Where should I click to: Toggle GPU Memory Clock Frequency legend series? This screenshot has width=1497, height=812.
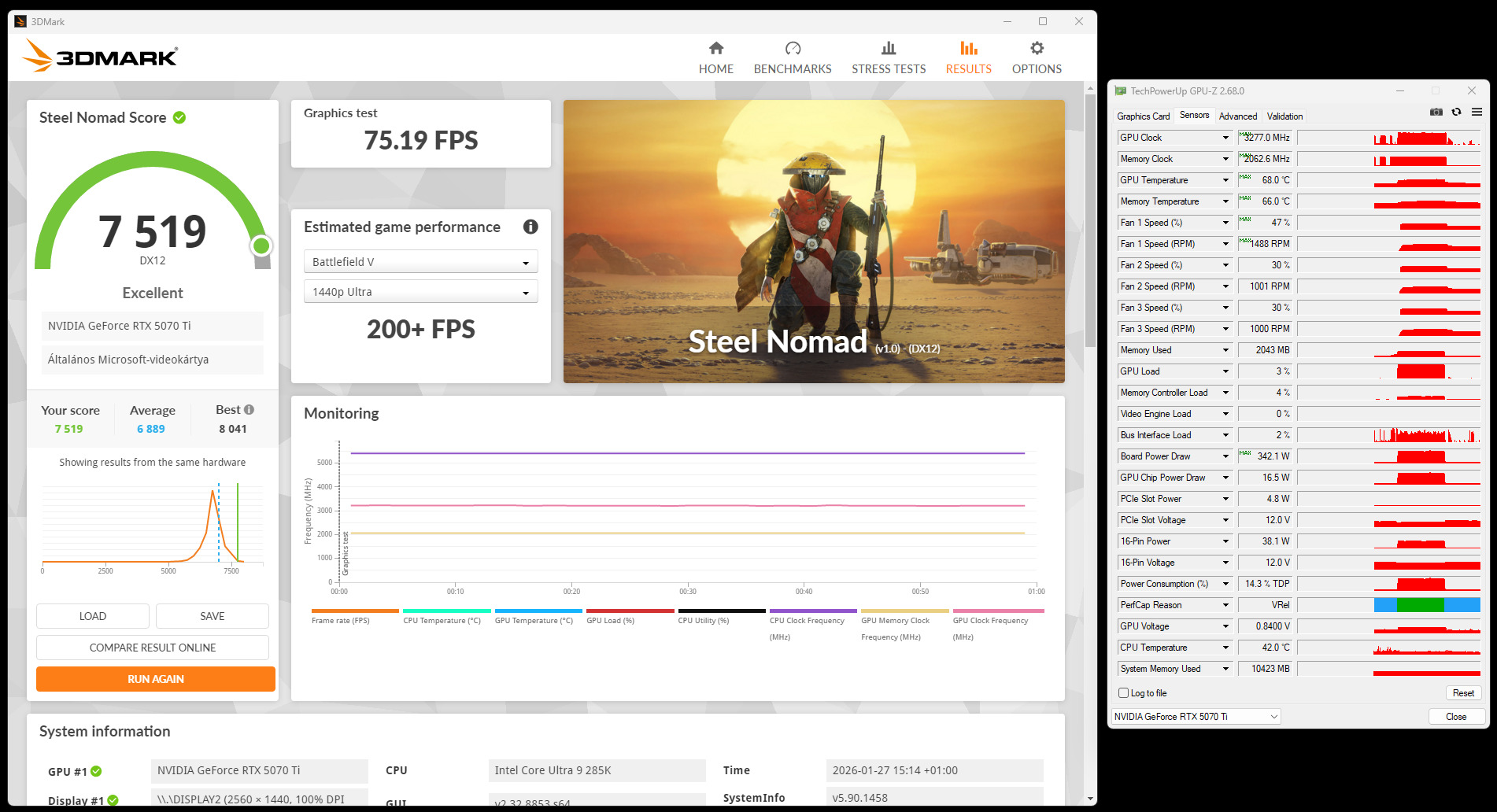click(x=905, y=625)
